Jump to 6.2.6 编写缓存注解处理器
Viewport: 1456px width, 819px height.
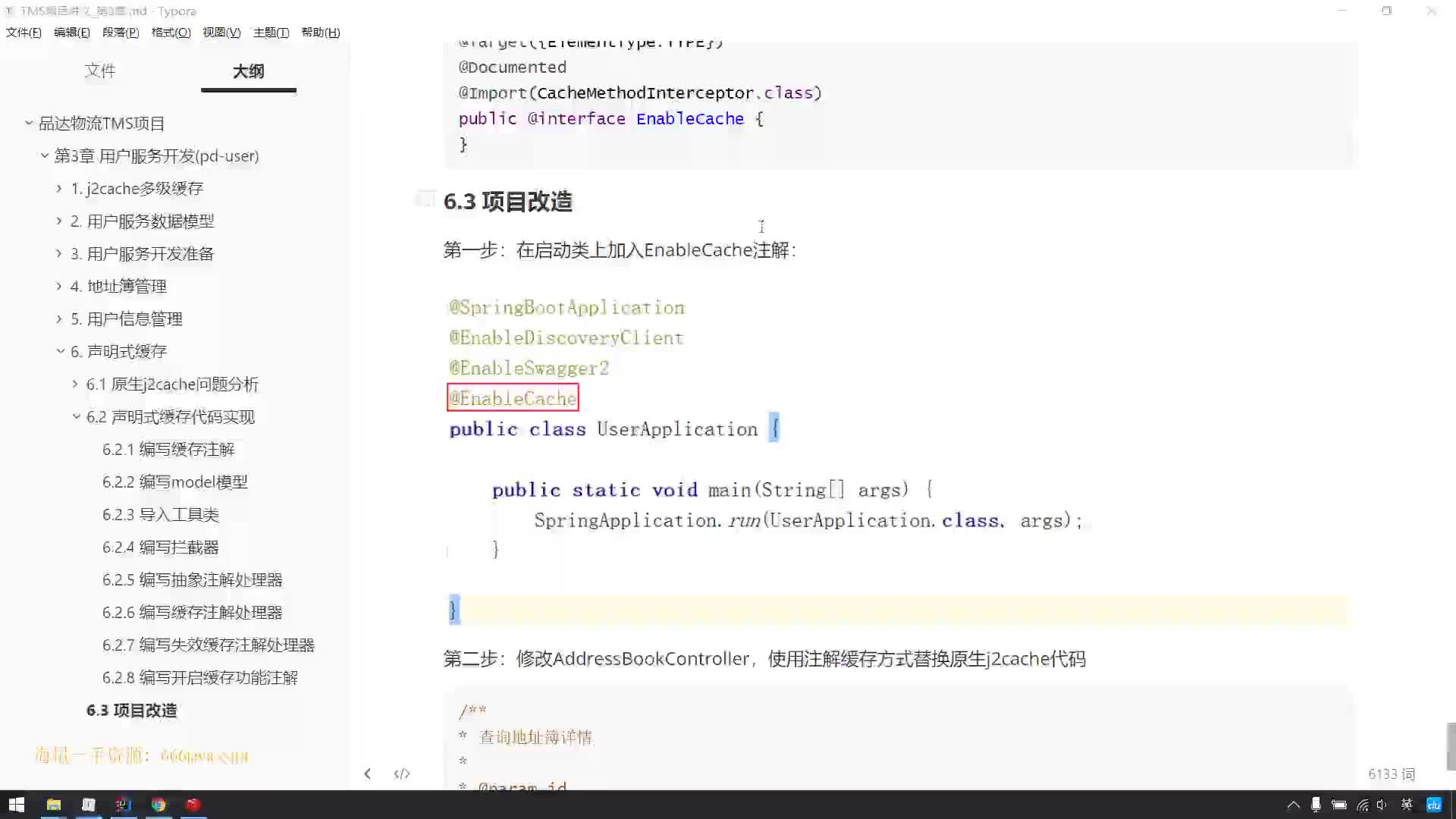click(x=193, y=612)
